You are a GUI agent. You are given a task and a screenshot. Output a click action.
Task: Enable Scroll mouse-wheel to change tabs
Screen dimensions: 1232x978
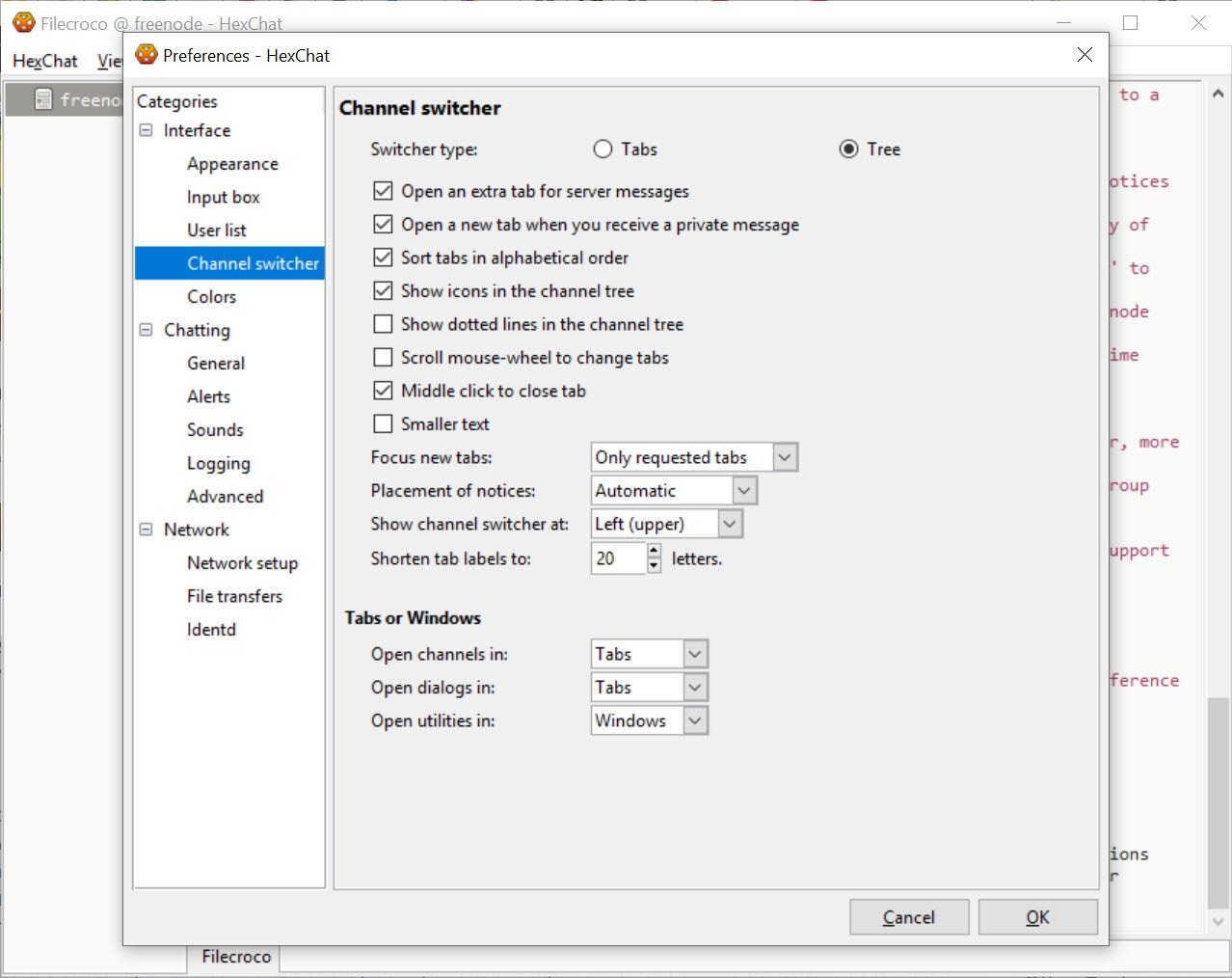(383, 358)
